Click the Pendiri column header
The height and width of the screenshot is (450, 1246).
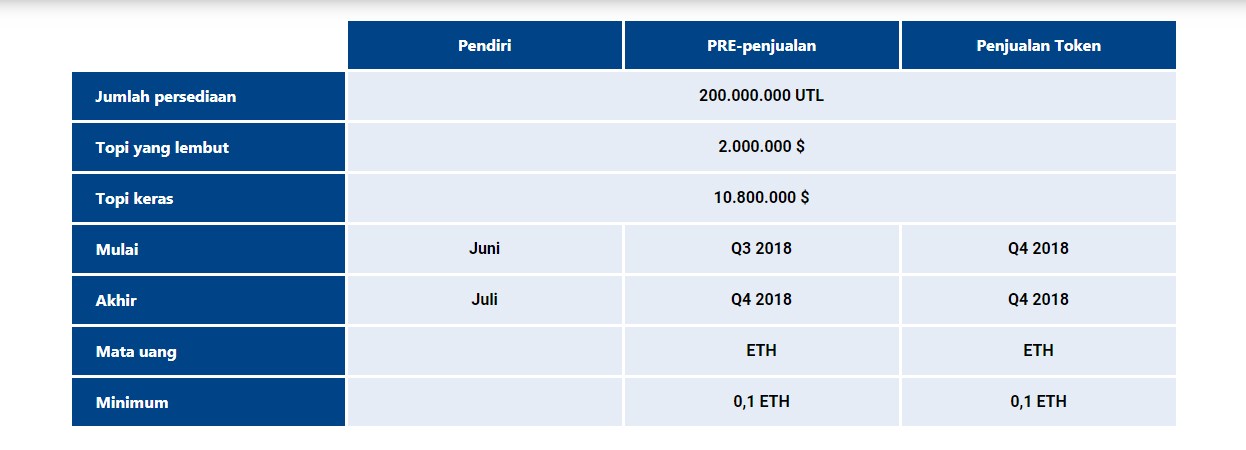click(x=485, y=46)
